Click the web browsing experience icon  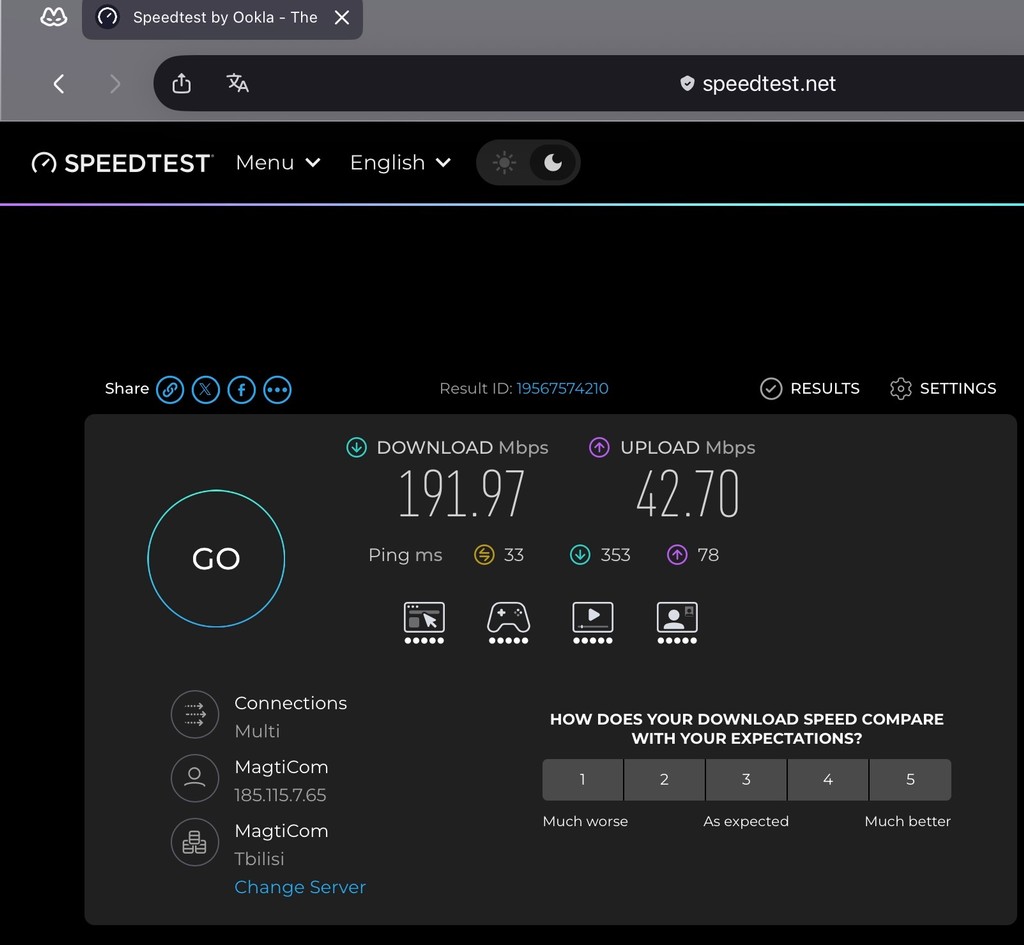tap(424, 622)
